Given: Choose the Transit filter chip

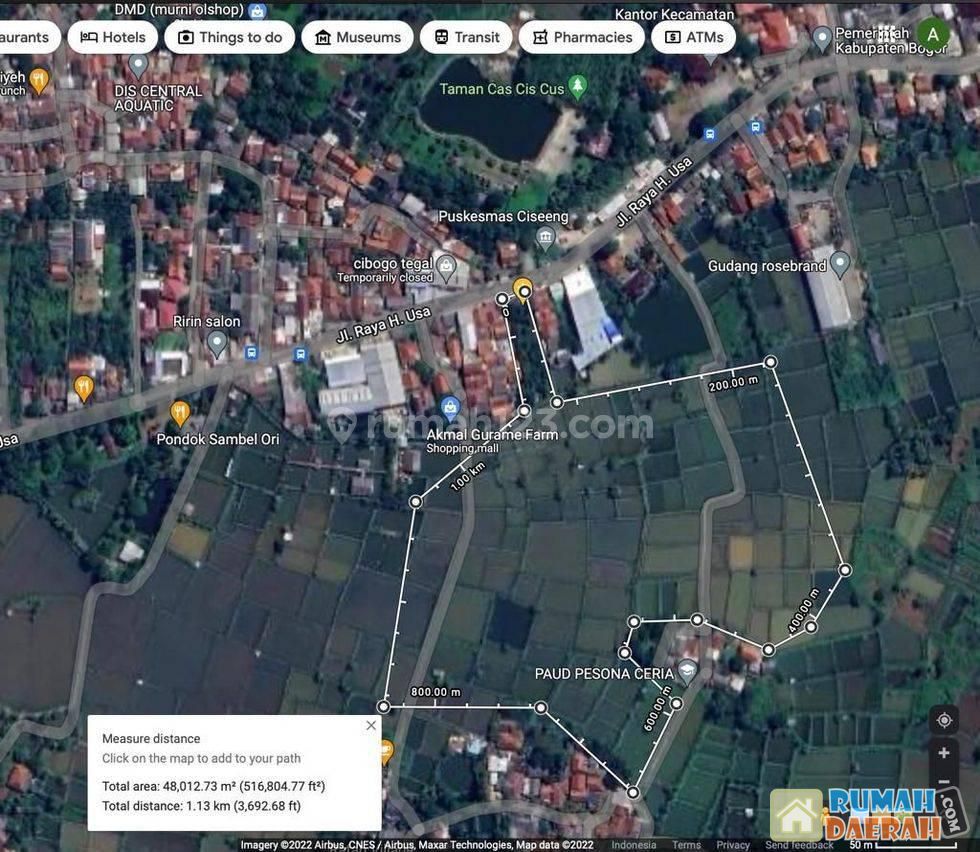Looking at the screenshot, I should (x=465, y=37).
